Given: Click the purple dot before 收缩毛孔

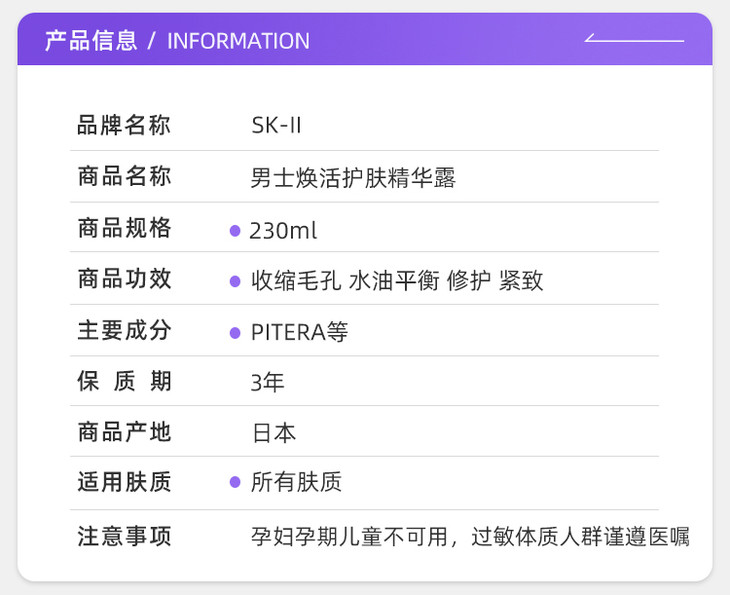Looking at the screenshot, I should pyautogui.click(x=235, y=281).
